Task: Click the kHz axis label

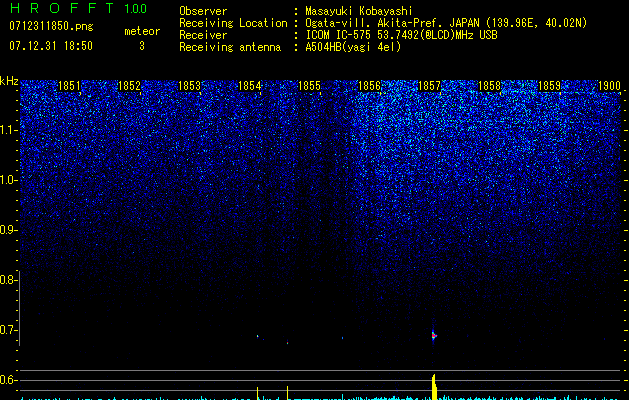Action: (9, 81)
